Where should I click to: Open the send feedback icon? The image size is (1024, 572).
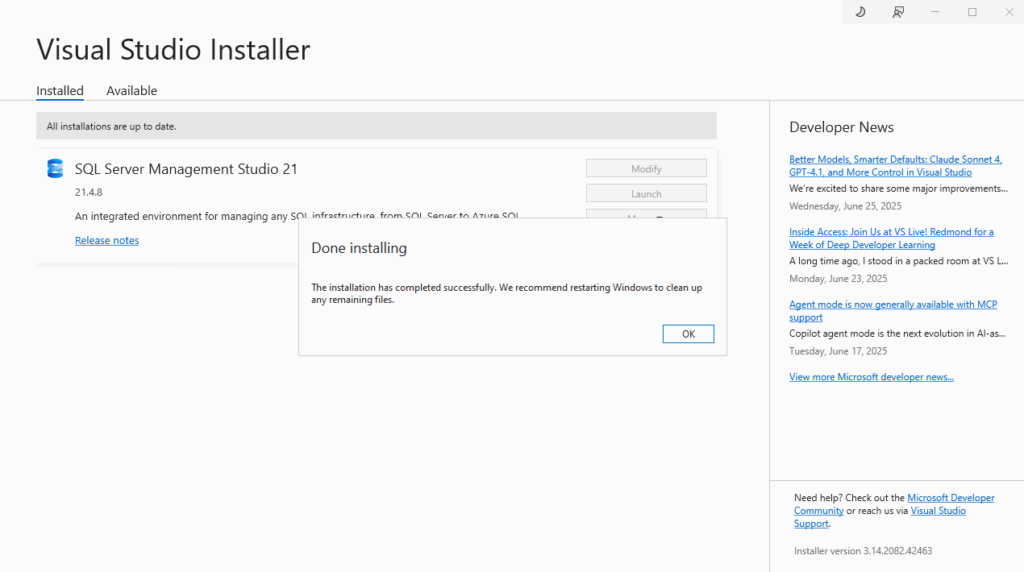point(898,12)
